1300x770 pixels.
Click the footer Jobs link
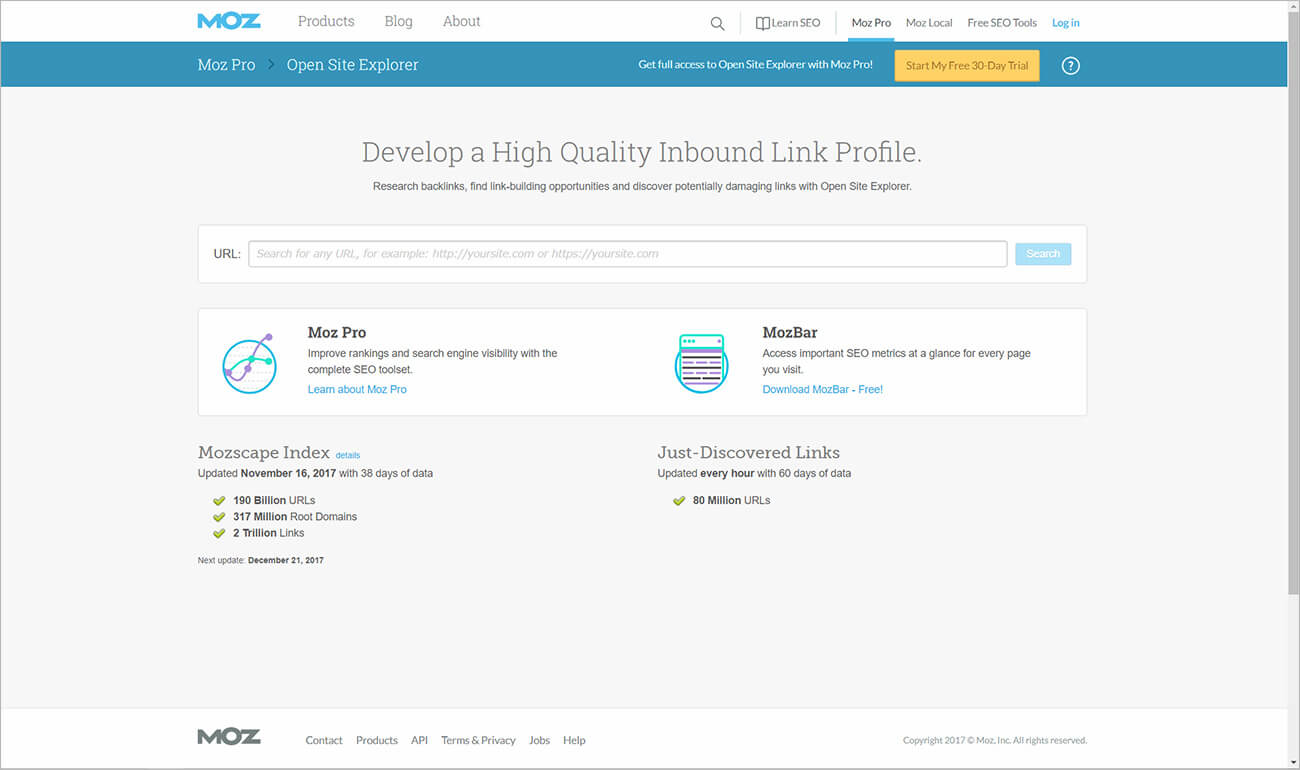point(540,740)
